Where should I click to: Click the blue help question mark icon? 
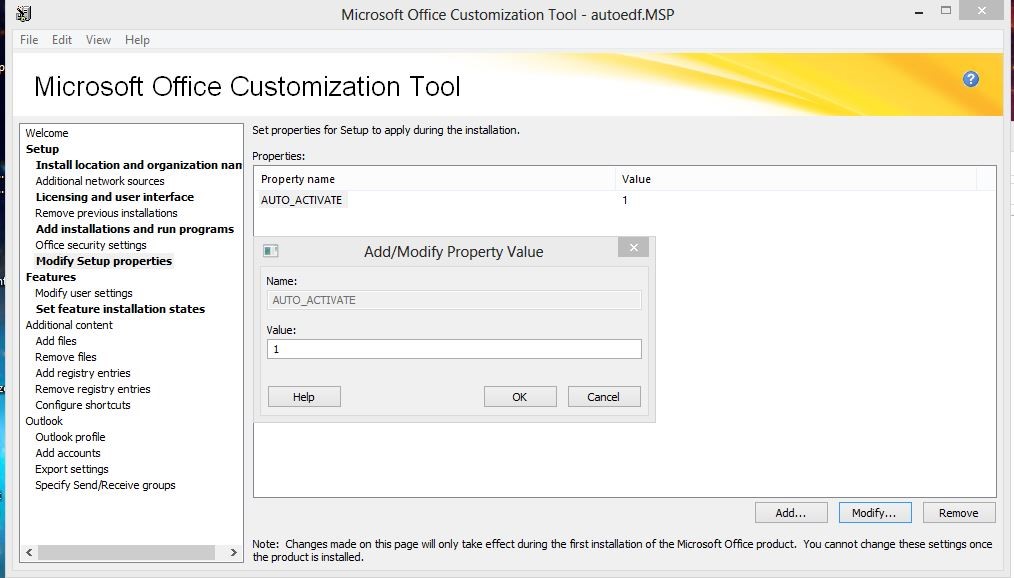(970, 79)
